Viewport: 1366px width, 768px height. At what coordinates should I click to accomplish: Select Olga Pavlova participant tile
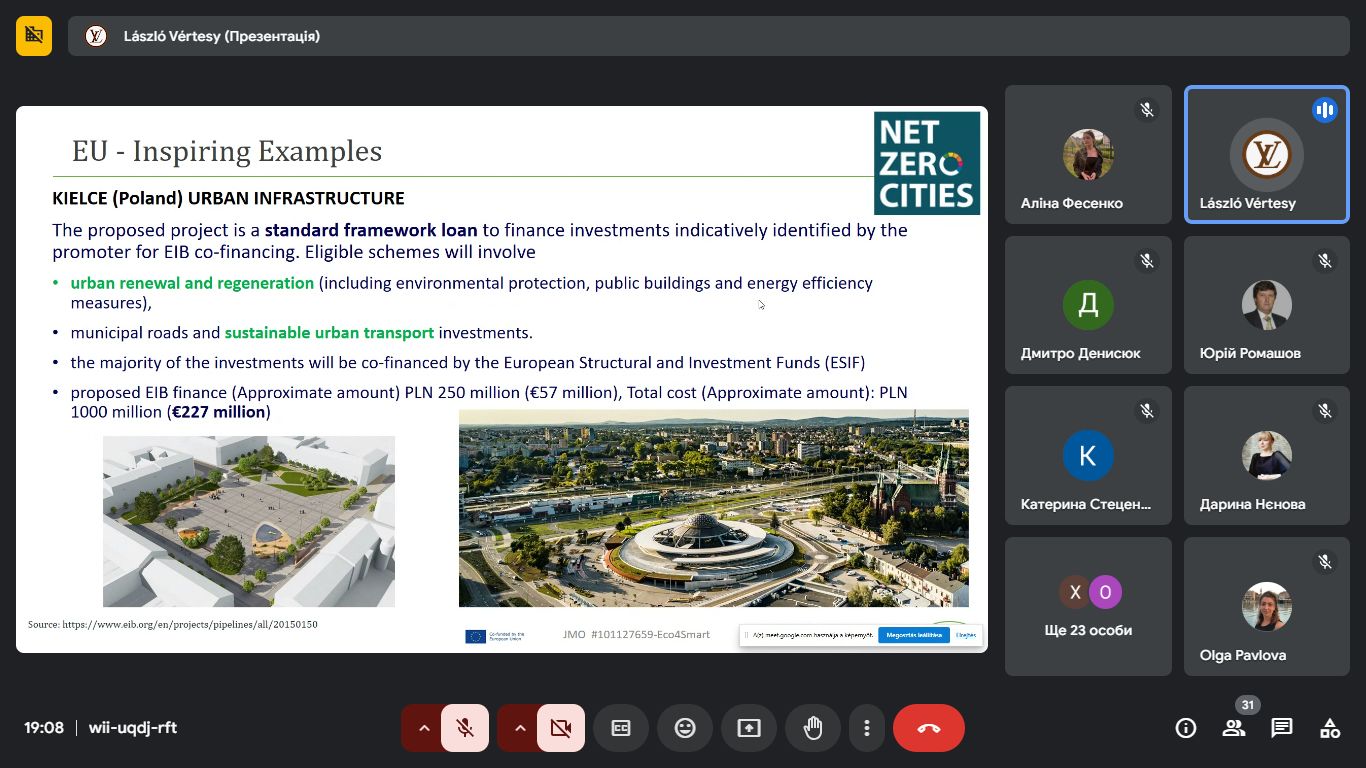1266,606
